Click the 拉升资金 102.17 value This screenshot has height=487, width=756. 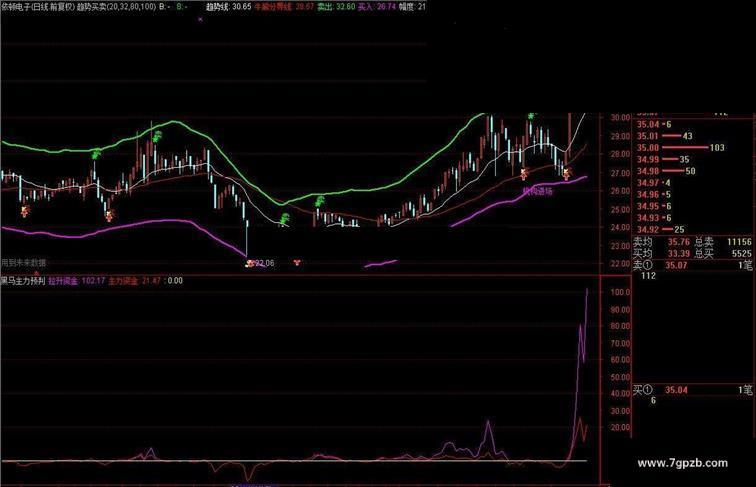tap(77, 281)
